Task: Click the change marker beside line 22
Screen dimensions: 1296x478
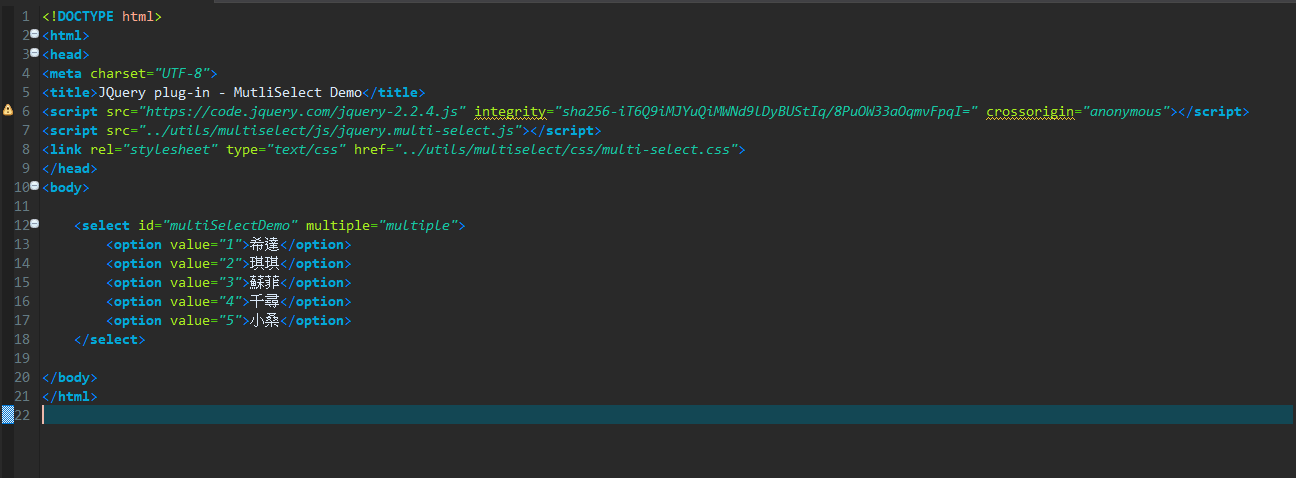Action: [x=7, y=415]
